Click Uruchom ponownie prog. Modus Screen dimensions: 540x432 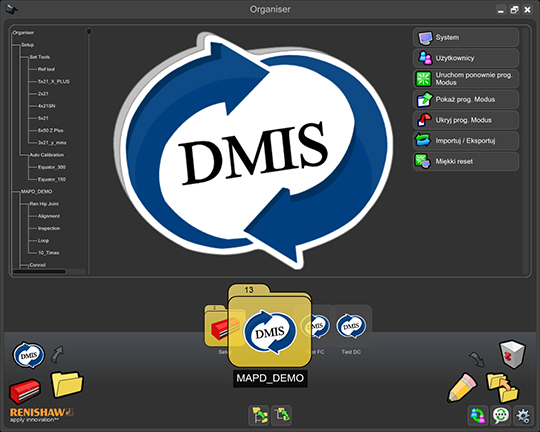click(x=466, y=79)
